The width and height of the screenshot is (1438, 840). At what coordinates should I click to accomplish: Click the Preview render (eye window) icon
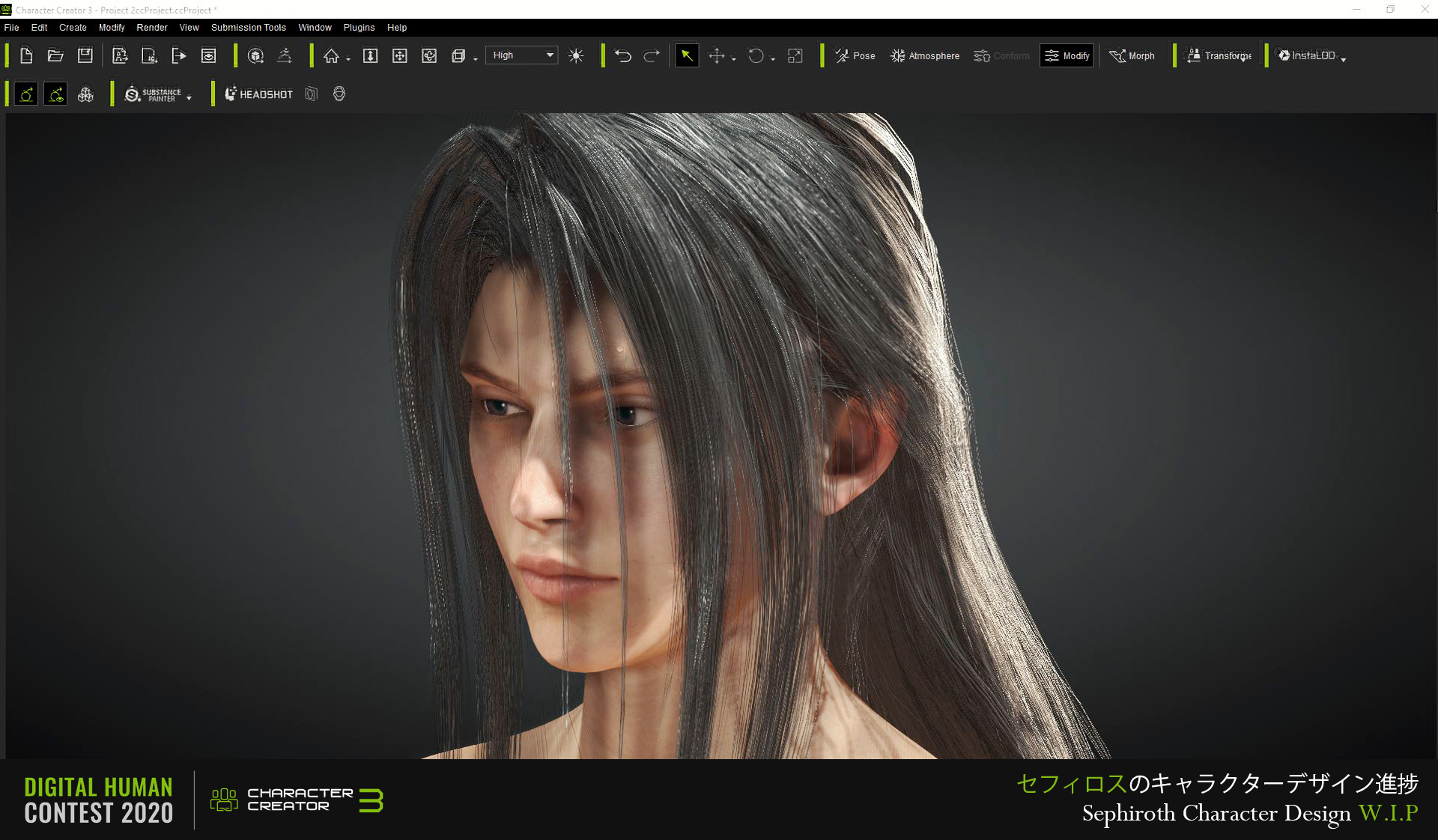point(209,55)
